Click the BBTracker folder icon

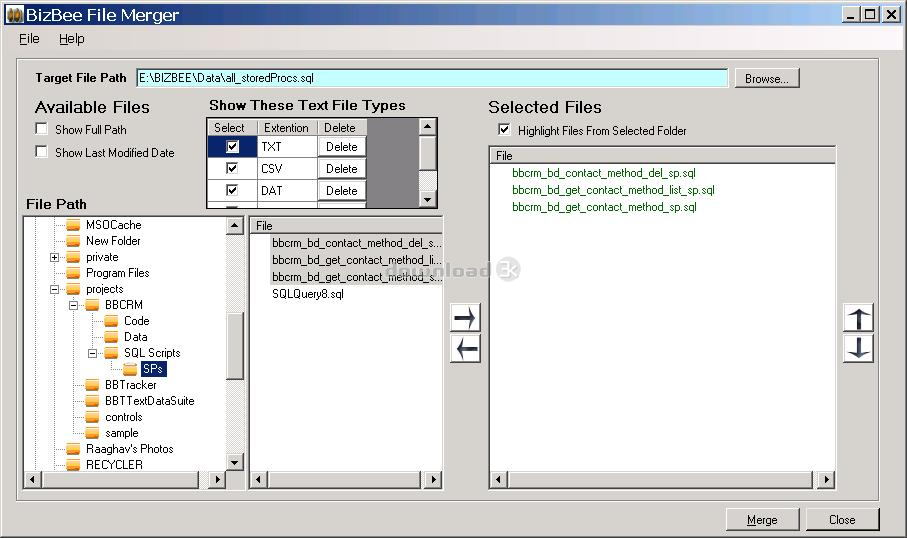(93, 385)
